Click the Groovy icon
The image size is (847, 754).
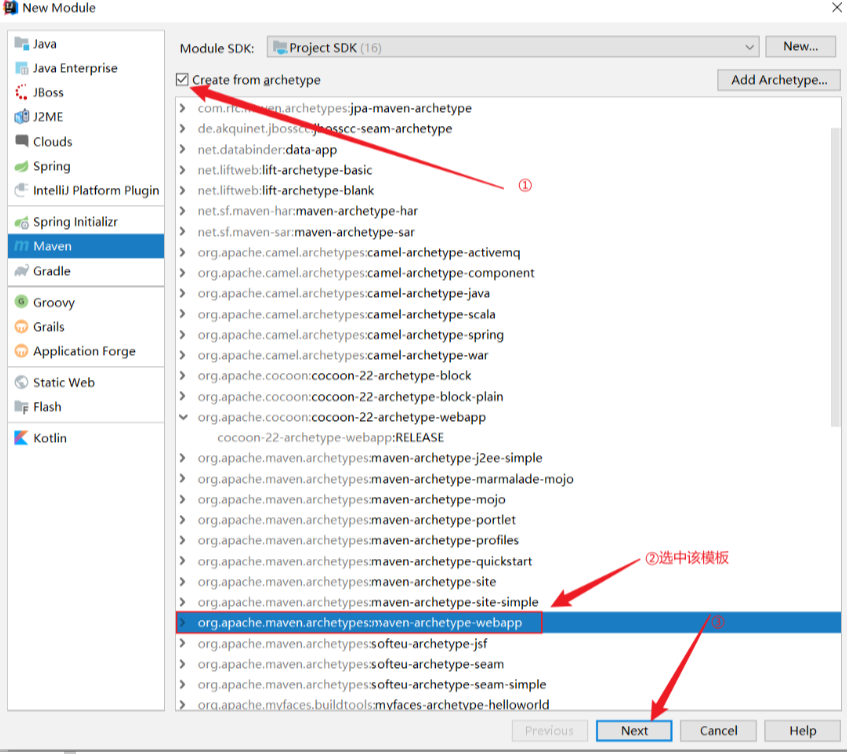(22, 302)
